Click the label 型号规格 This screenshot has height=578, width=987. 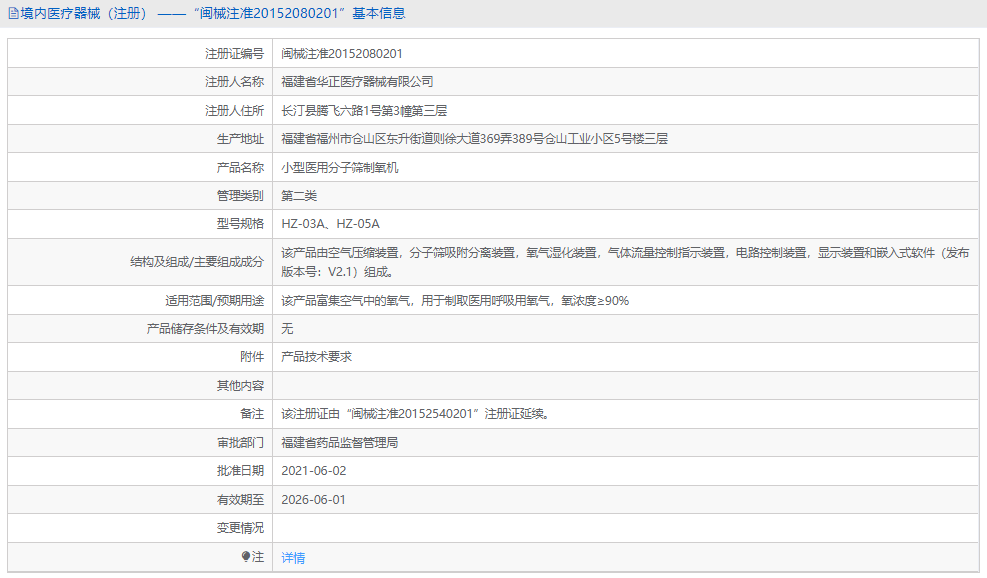tap(240, 224)
